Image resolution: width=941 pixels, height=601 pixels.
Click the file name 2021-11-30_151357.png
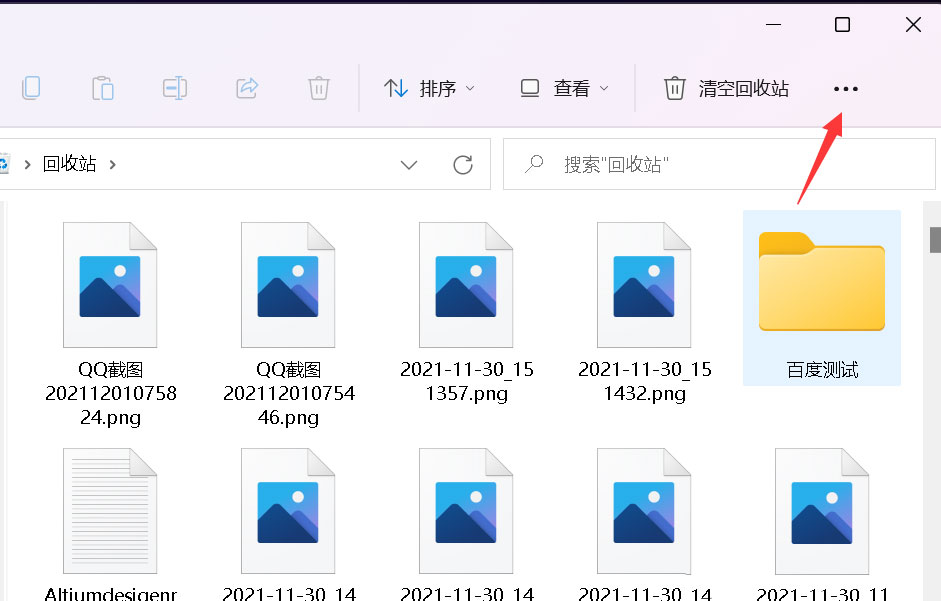tap(467, 381)
